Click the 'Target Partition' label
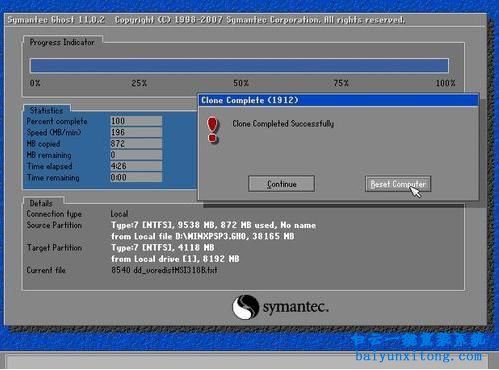 [x=54, y=248]
